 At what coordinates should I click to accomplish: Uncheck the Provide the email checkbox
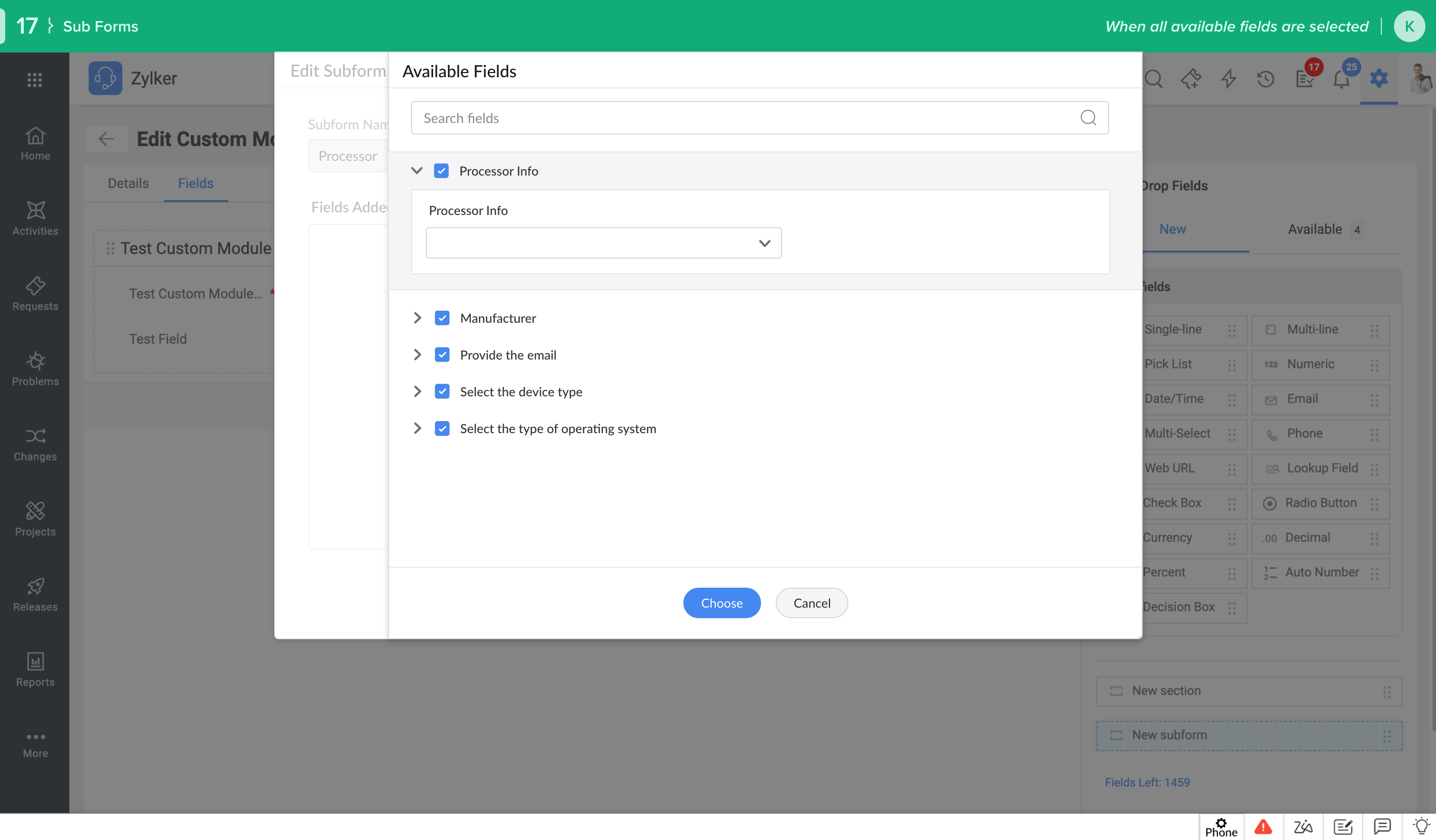click(442, 355)
